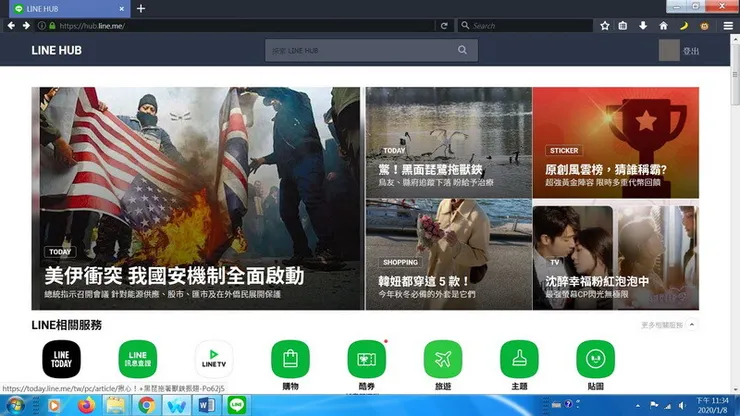Click the LINE HUB search magnifier icon

[x=462, y=50]
